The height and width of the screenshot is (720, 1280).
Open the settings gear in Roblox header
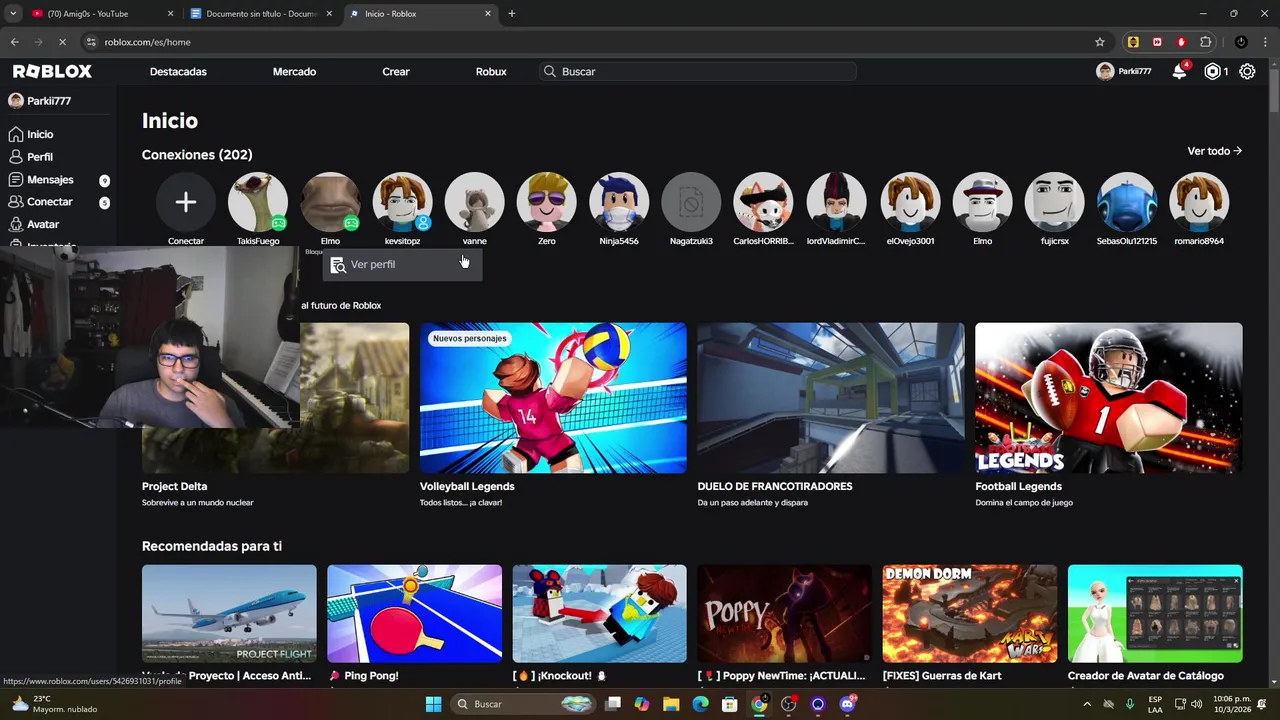[x=1247, y=71]
